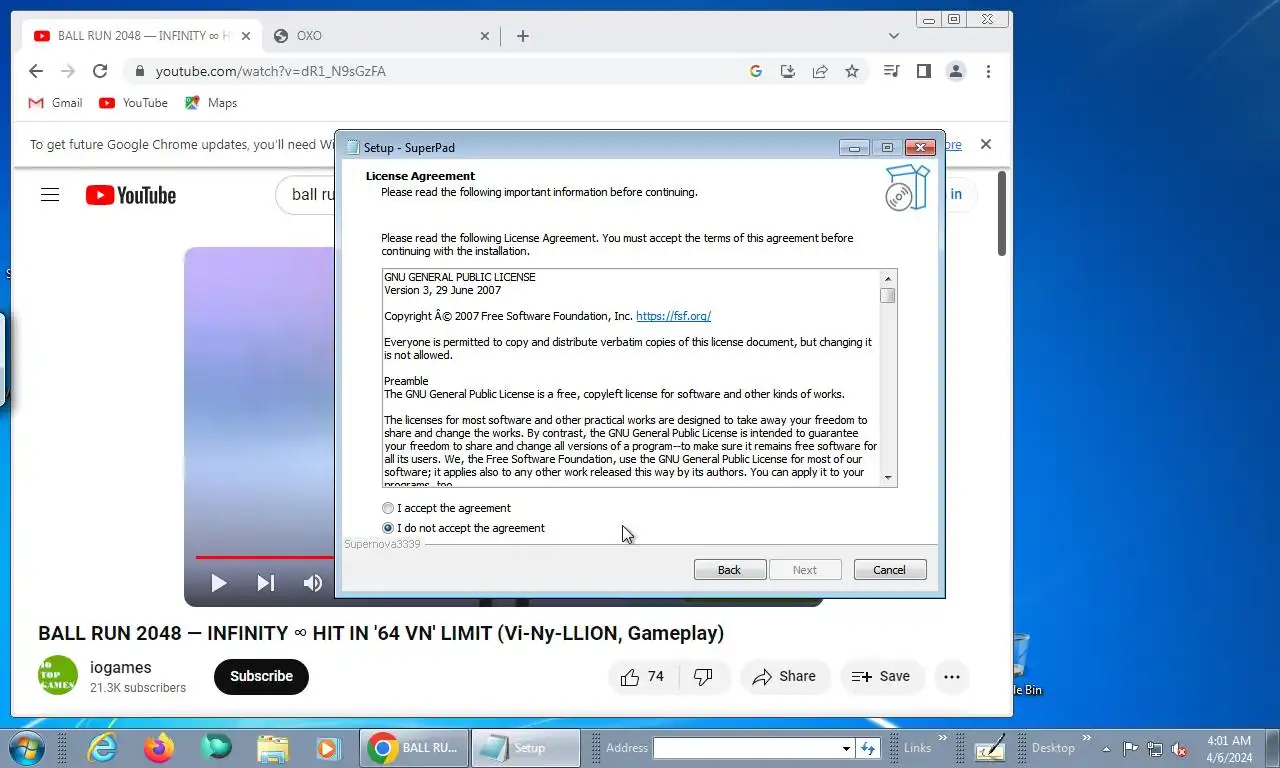
Task: Skip to next video
Action: click(266, 583)
